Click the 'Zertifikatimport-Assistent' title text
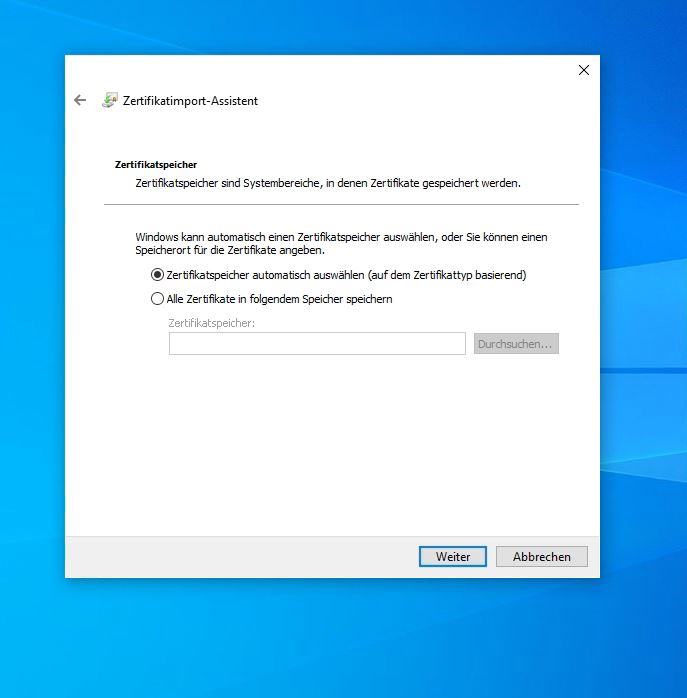This screenshot has height=698, width=687. click(x=190, y=101)
